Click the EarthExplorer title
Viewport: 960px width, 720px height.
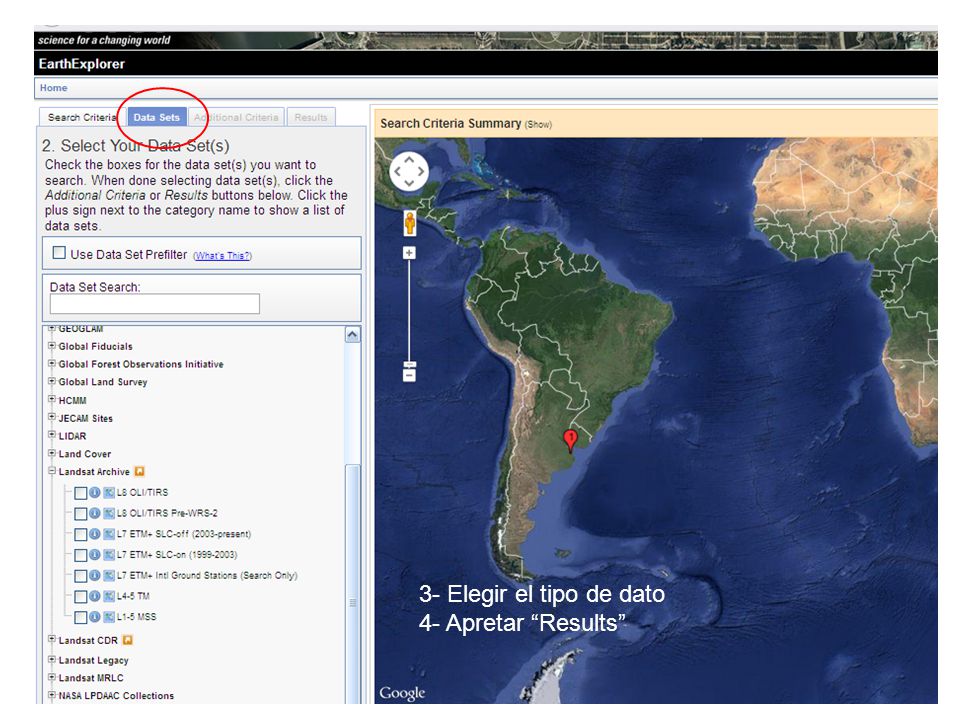81,64
